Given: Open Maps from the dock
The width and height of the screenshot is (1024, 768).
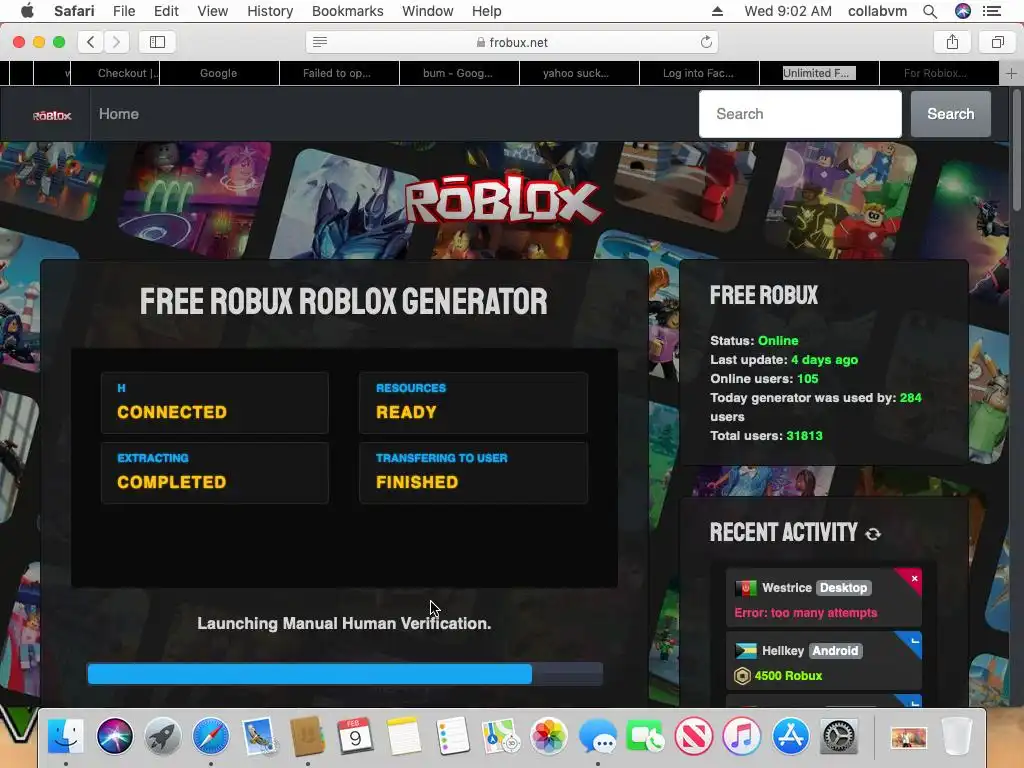Looking at the screenshot, I should click(x=500, y=736).
